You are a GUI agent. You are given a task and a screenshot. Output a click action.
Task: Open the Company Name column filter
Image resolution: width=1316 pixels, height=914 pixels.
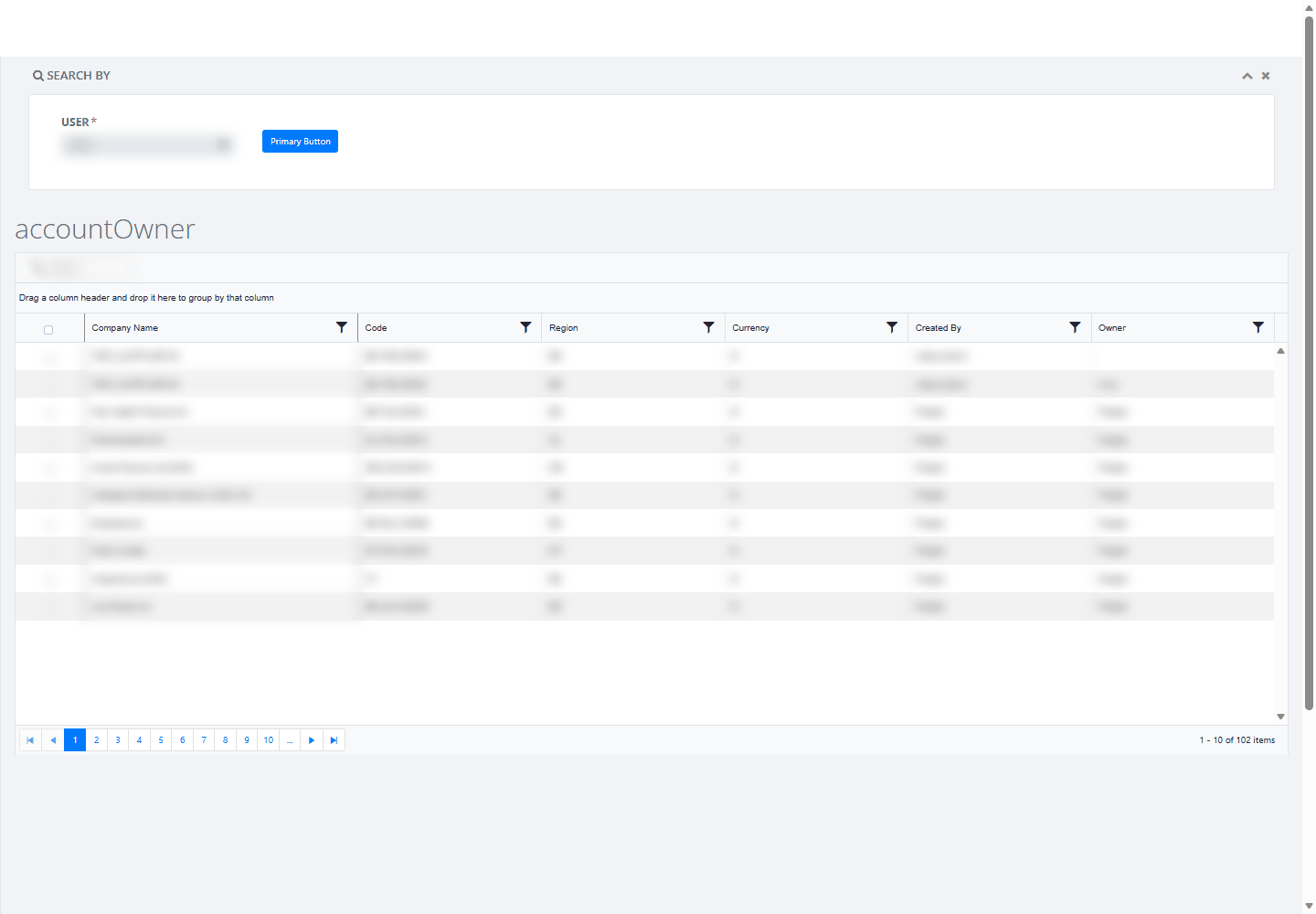pyautogui.click(x=342, y=327)
